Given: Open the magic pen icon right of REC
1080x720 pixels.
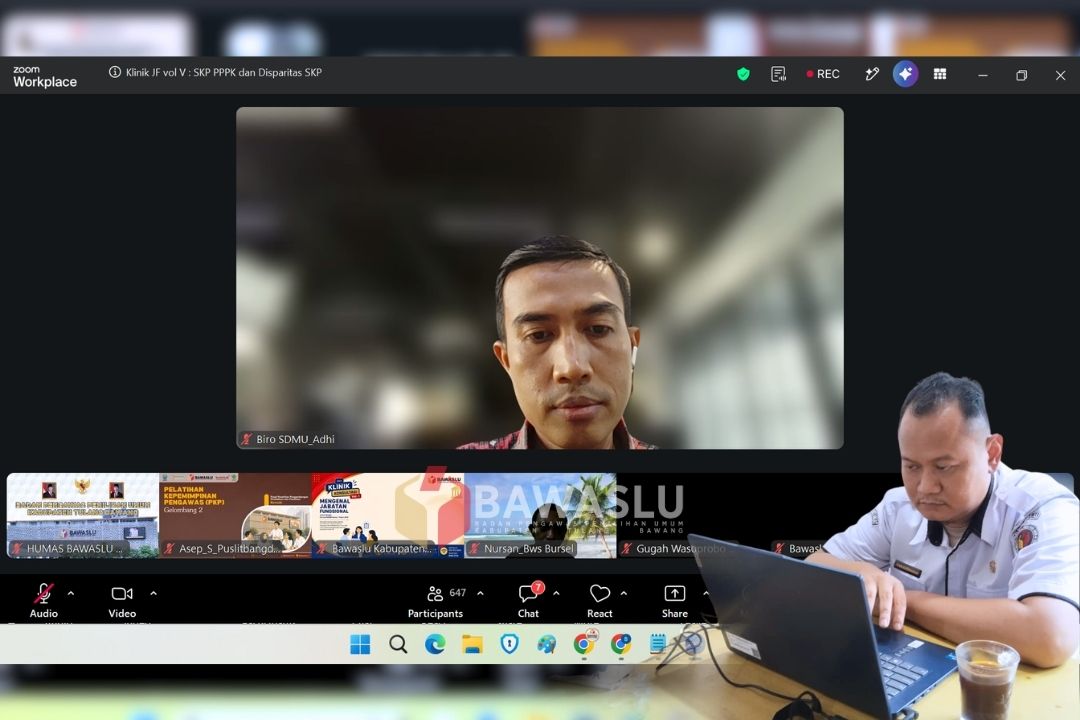Looking at the screenshot, I should tap(872, 74).
